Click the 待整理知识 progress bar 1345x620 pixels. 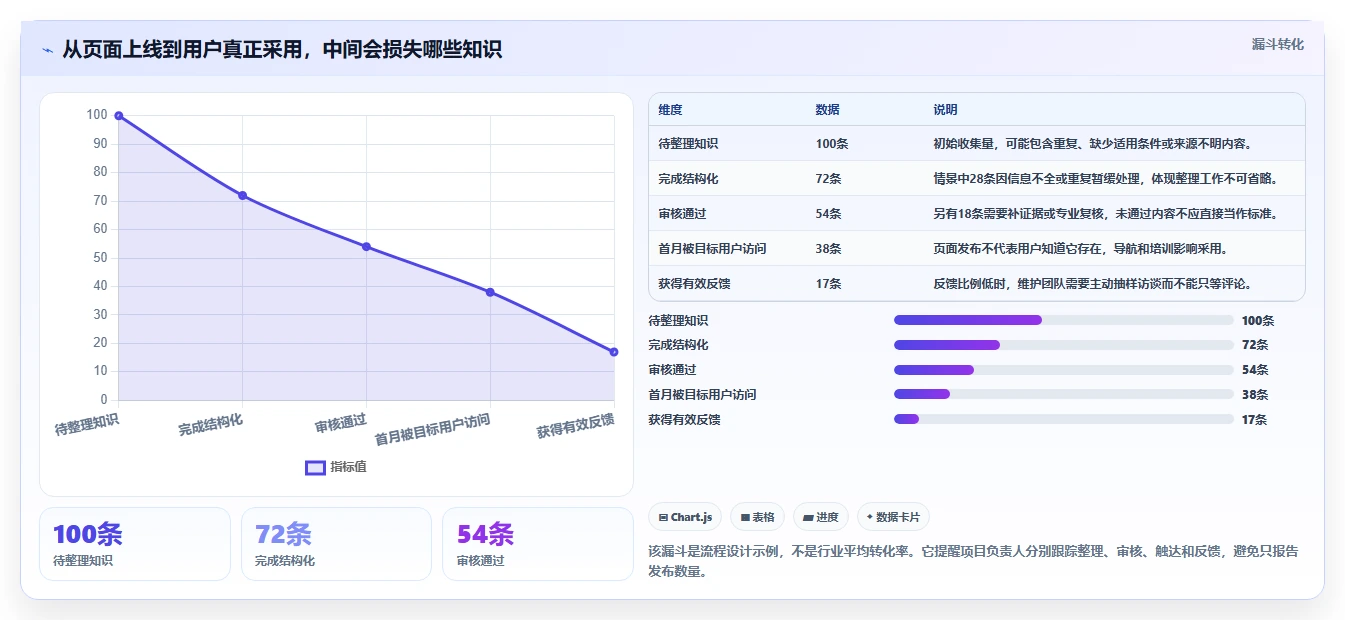pos(1064,320)
